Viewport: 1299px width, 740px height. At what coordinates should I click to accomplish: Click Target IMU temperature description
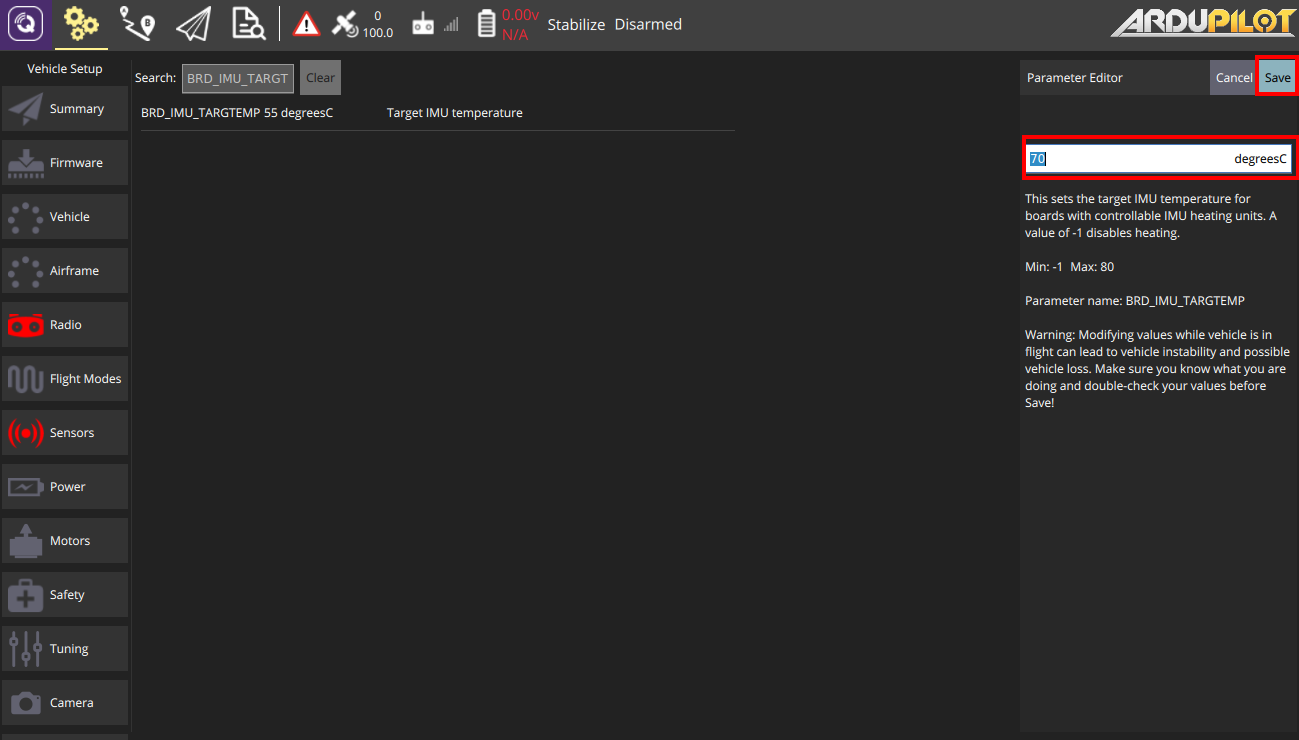coord(455,113)
